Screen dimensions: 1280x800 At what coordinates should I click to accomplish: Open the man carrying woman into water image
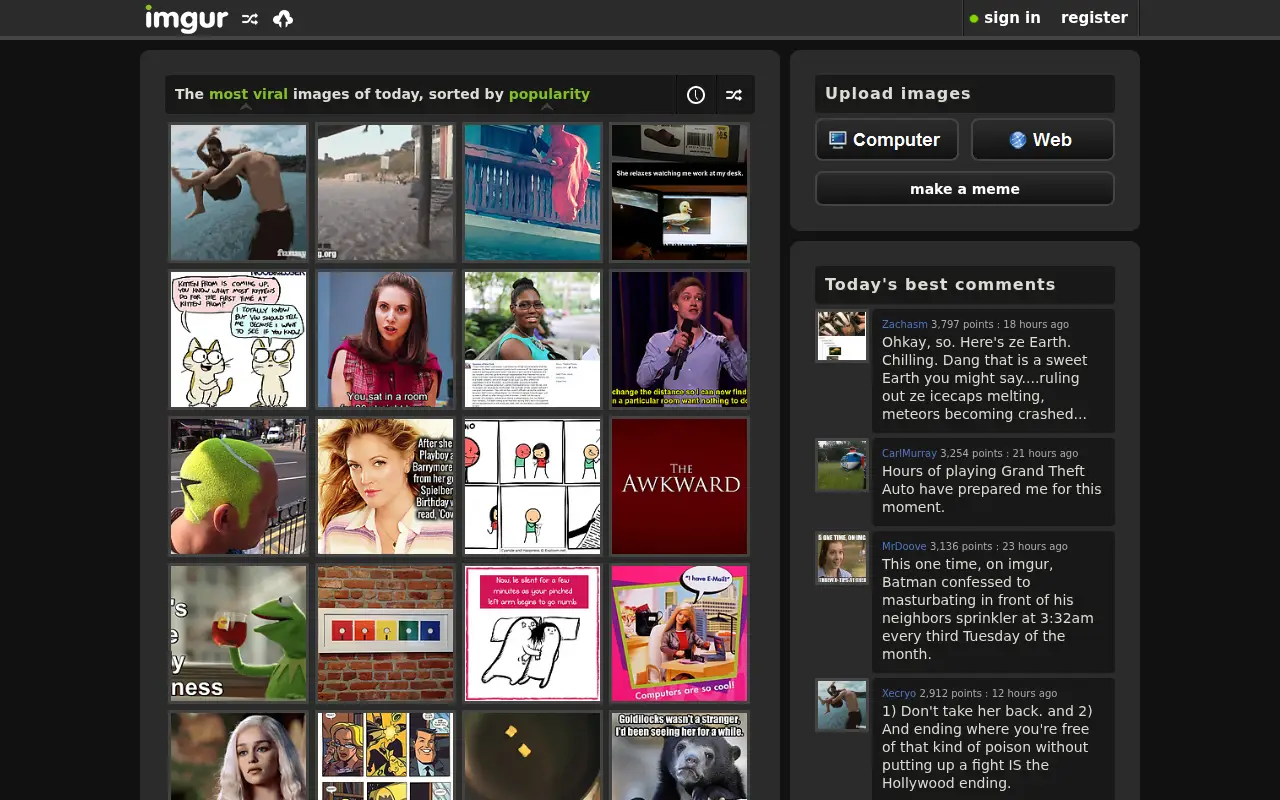click(239, 192)
